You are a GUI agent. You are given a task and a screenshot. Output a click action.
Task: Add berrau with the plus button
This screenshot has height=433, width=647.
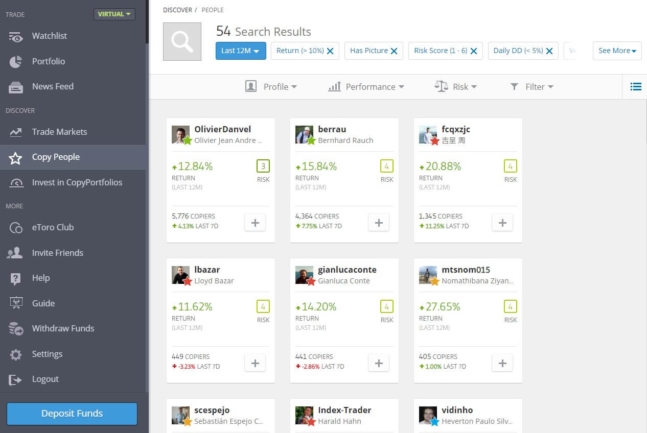pos(379,223)
